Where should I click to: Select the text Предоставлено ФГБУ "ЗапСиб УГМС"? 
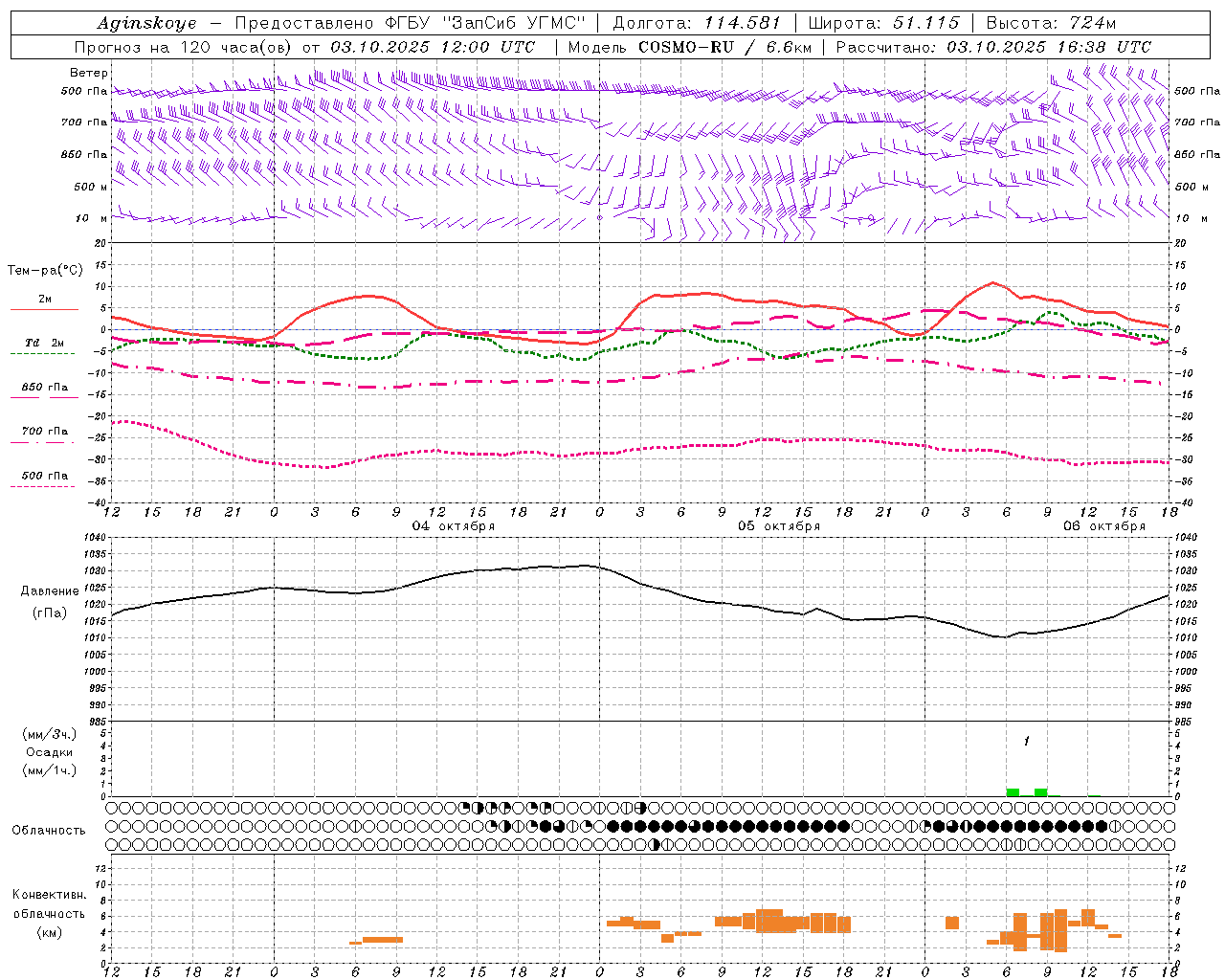coord(410,23)
